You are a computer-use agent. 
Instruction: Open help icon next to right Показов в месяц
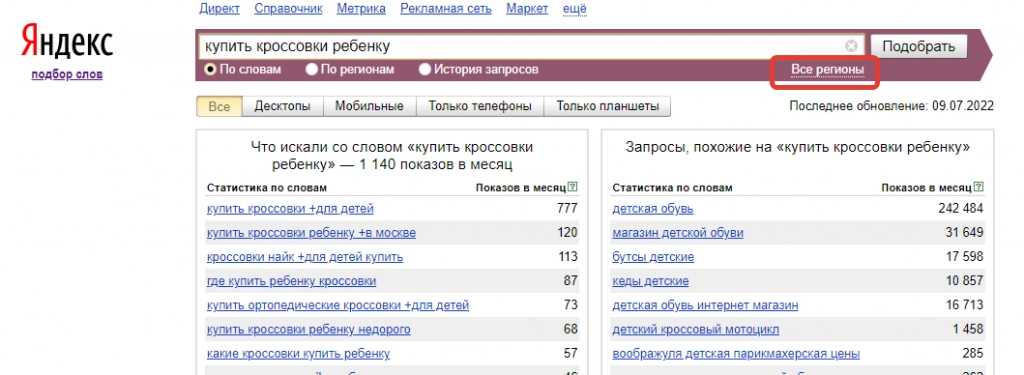click(x=978, y=188)
